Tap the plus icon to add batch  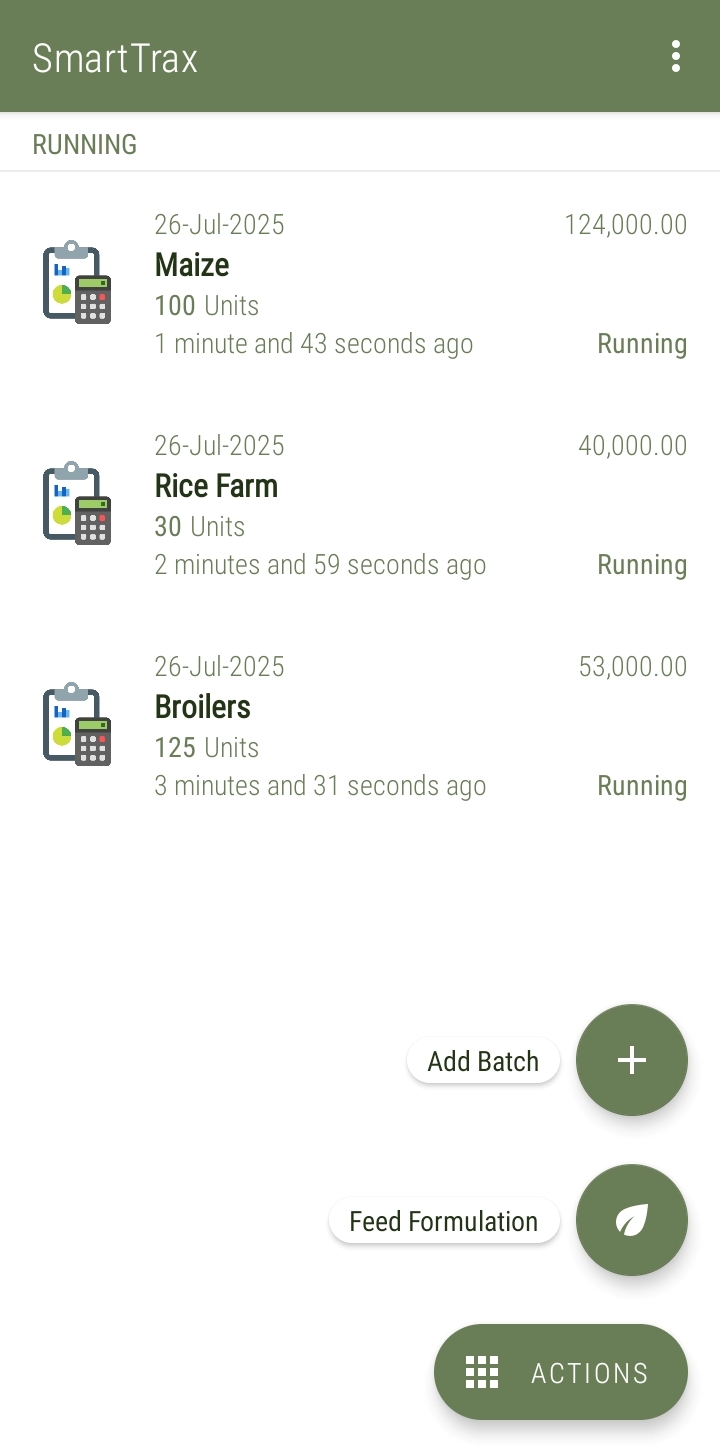632,1060
